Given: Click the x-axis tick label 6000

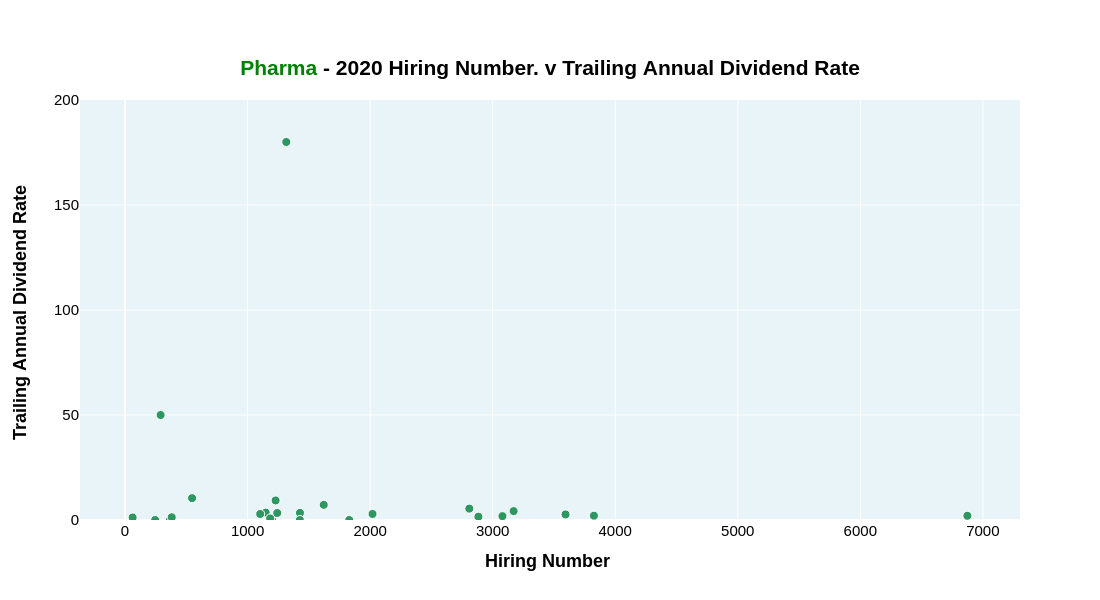Looking at the screenshot, I should (860, 531).
